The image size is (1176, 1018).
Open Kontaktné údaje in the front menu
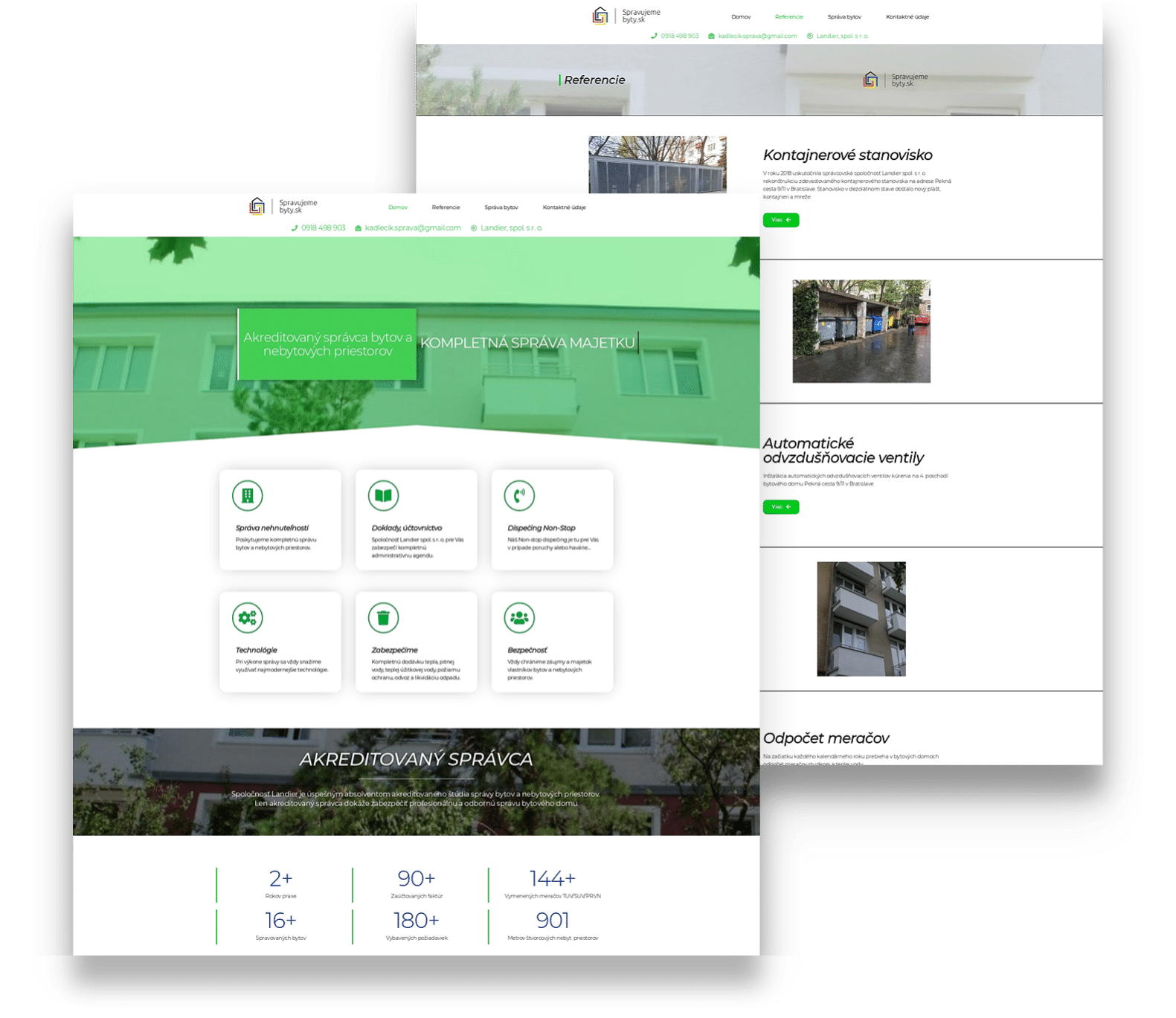coord(564,207)
